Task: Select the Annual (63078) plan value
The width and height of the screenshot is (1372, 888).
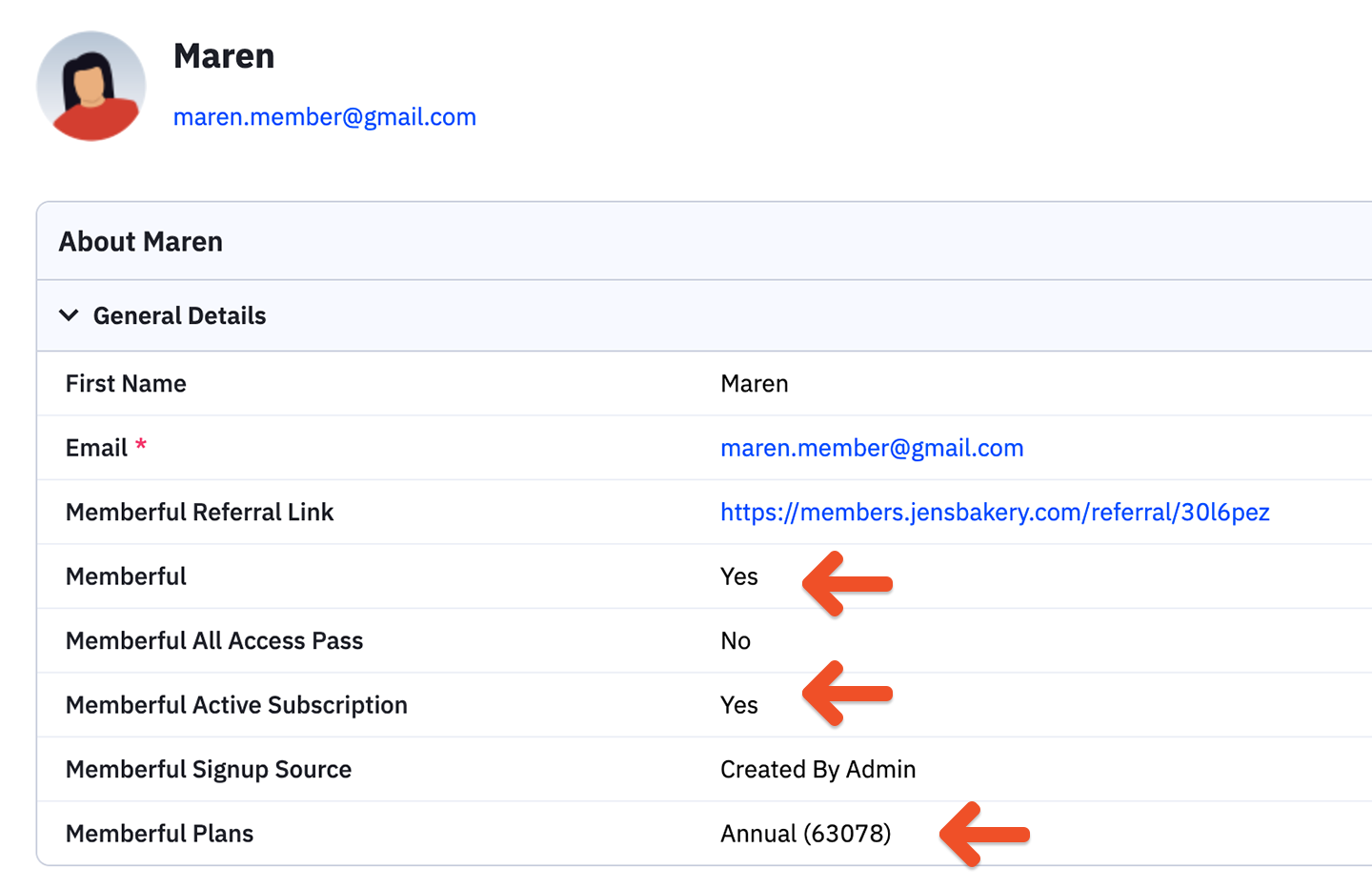Action: click(805, 833)
